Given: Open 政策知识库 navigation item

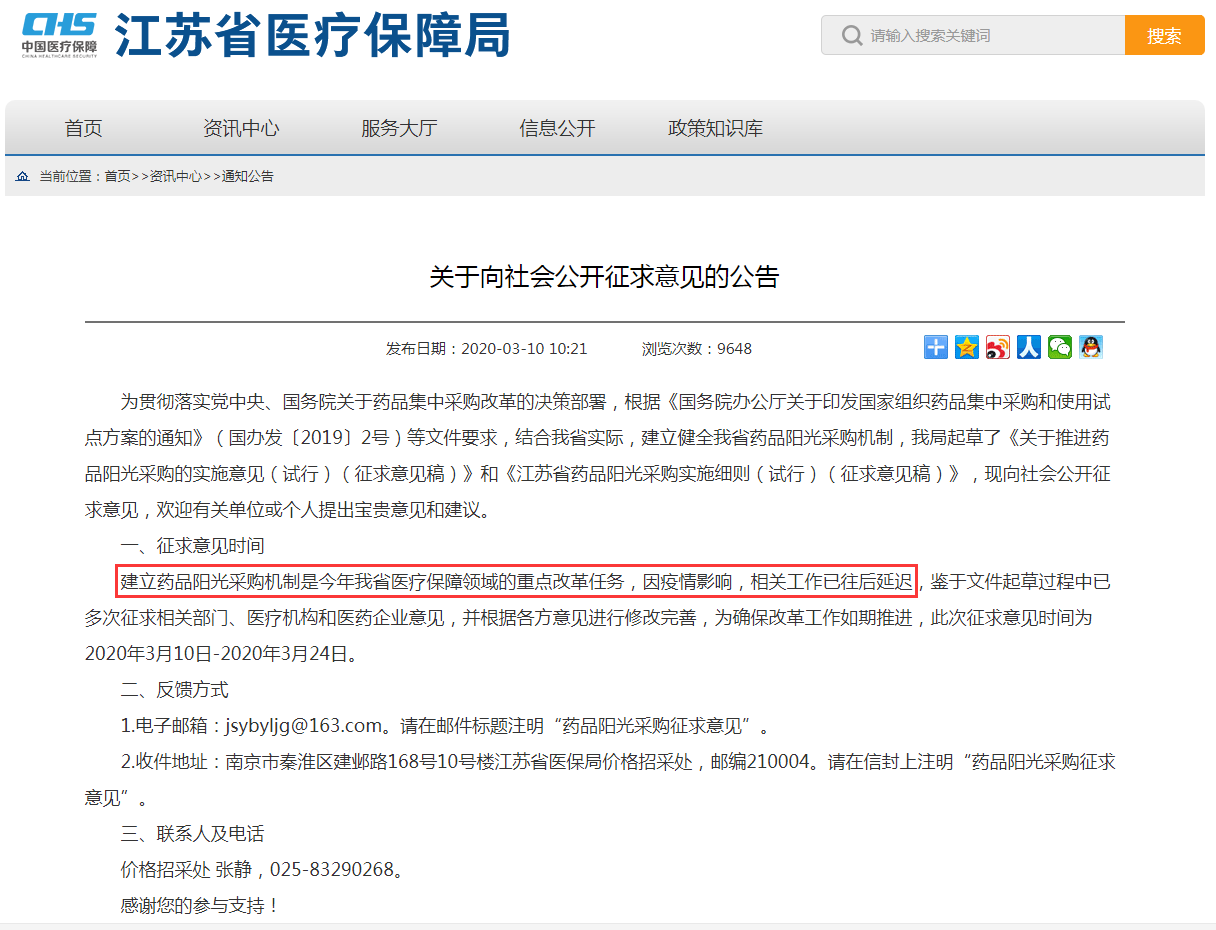Looking at the screenshot, I should [x=715, y=128].
